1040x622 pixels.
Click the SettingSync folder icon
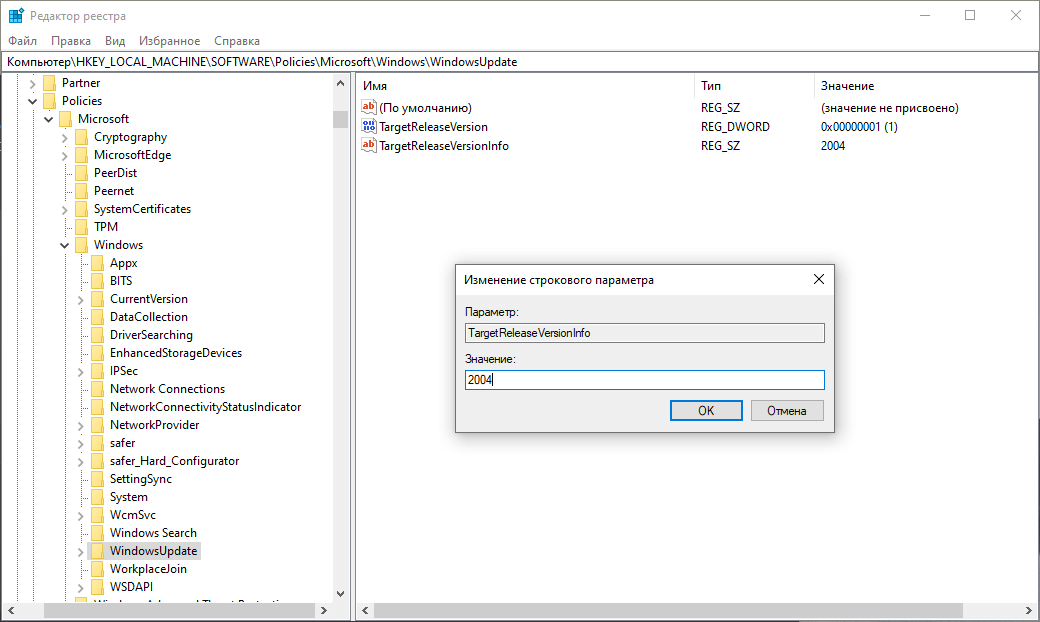[x=98, y=479]
